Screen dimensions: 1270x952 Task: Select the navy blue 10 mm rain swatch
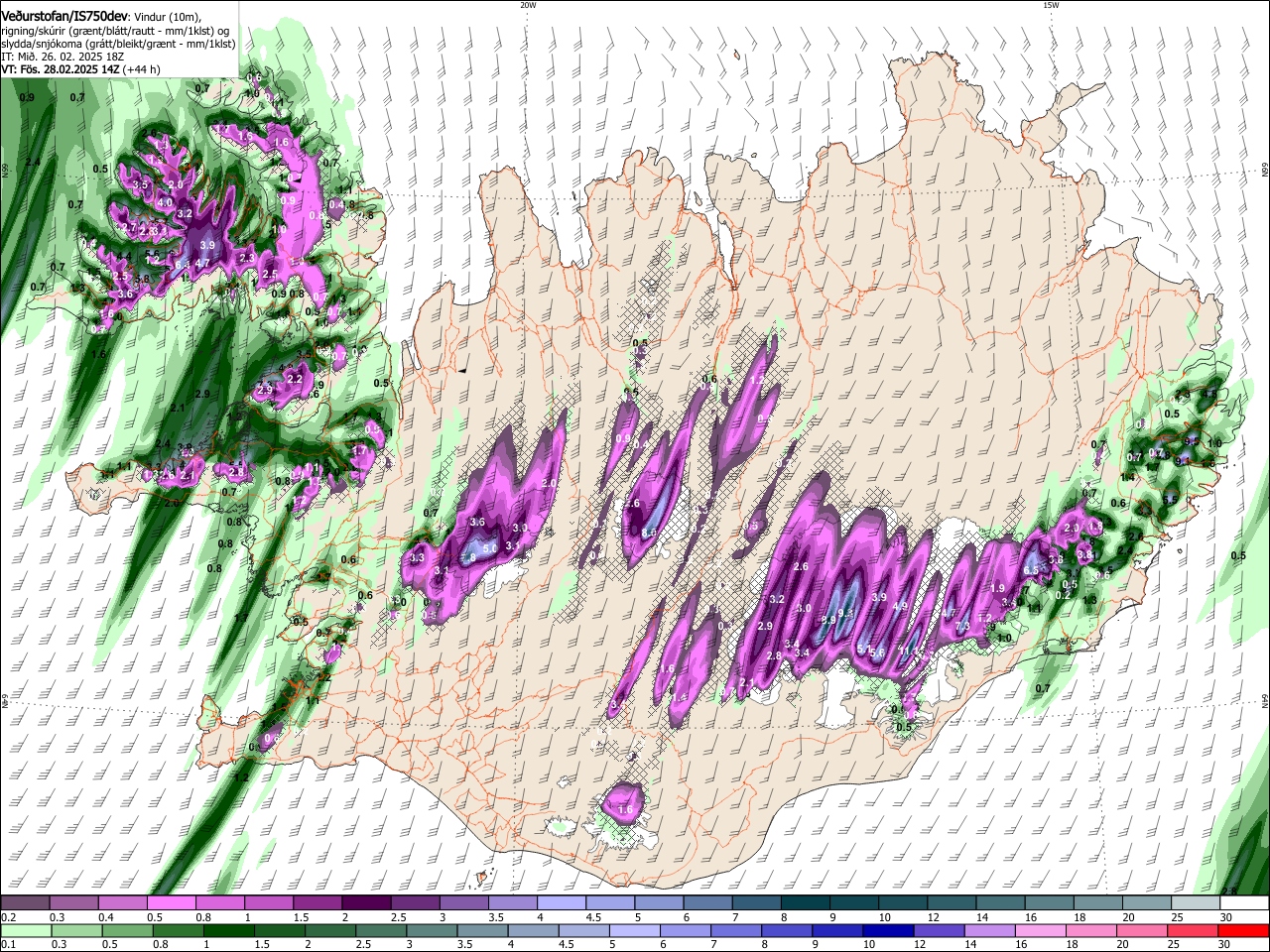(887, 931)
